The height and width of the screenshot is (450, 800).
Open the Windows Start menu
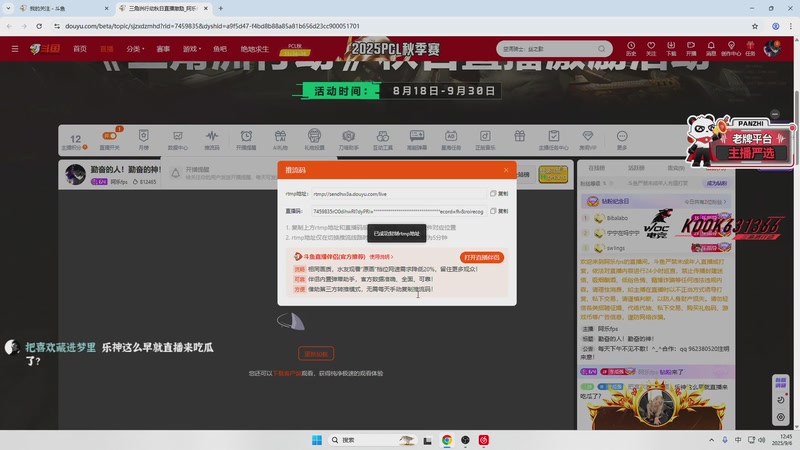tap(317, 440)
